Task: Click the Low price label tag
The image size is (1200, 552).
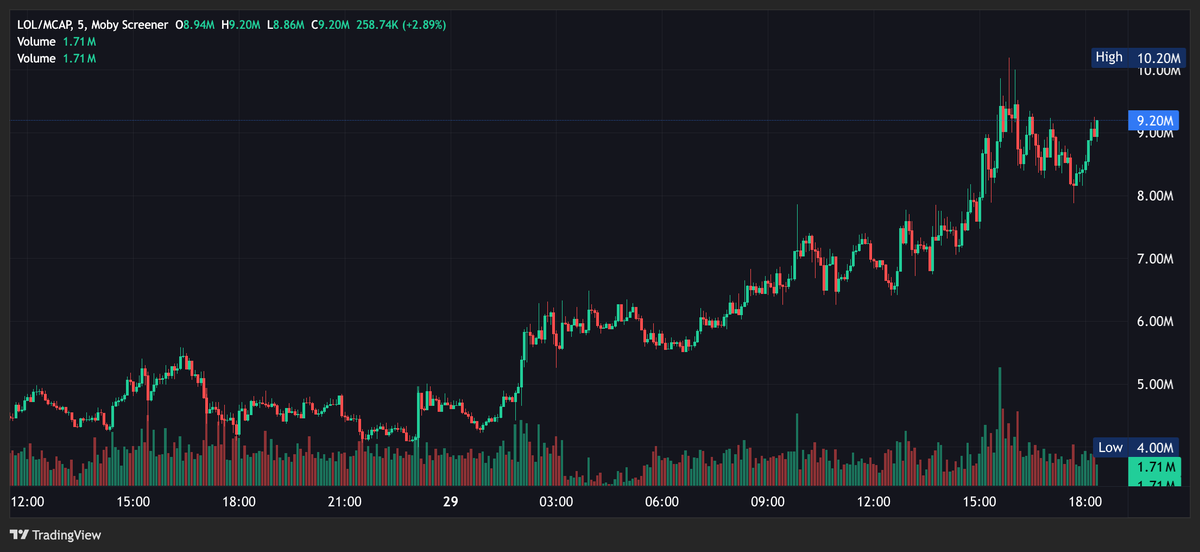Action: (x=1110, y=447)
